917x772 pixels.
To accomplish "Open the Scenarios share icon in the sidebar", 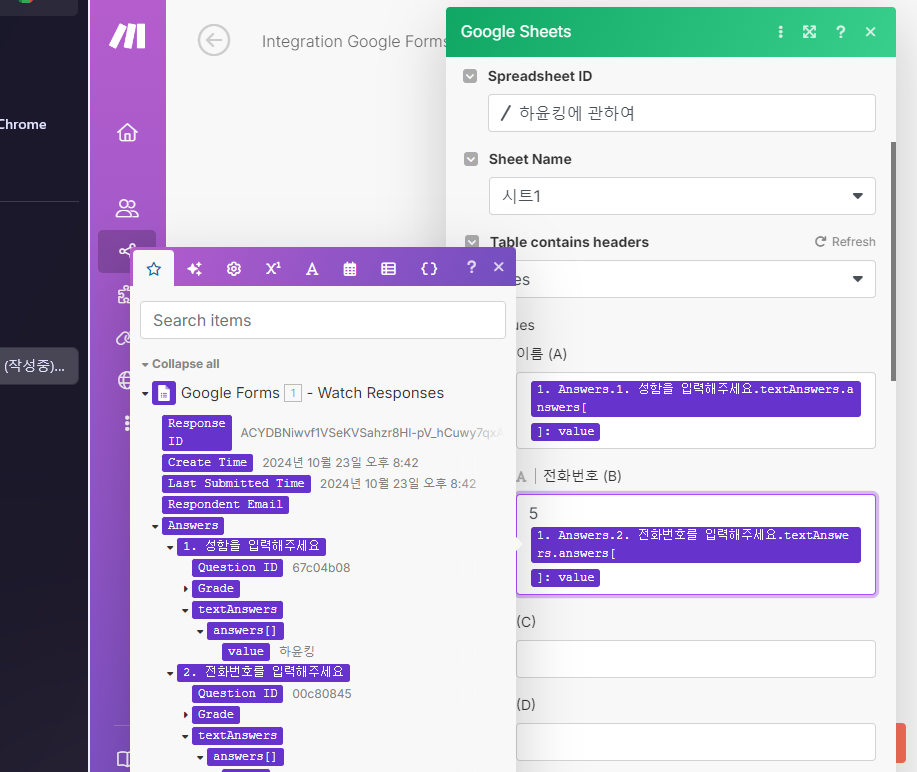I will [x=127, y=251].
